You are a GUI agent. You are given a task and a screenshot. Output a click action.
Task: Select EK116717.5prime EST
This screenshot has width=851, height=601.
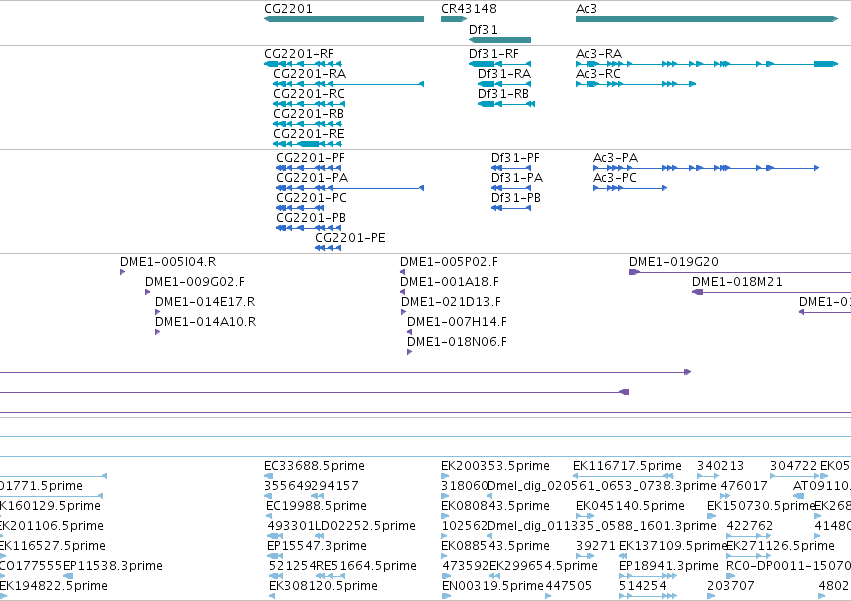click(624, 476)
